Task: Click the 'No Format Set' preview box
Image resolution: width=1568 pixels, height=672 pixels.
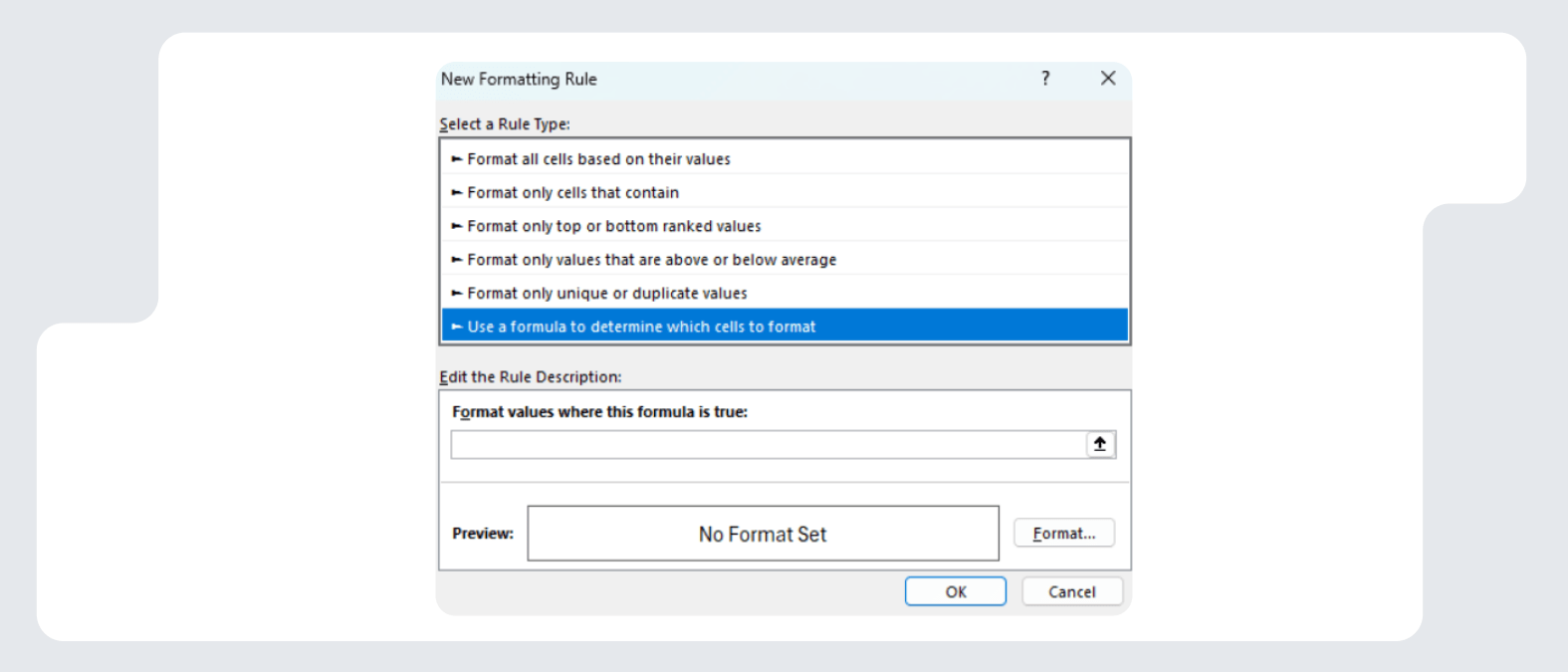Action: (763, 535)
